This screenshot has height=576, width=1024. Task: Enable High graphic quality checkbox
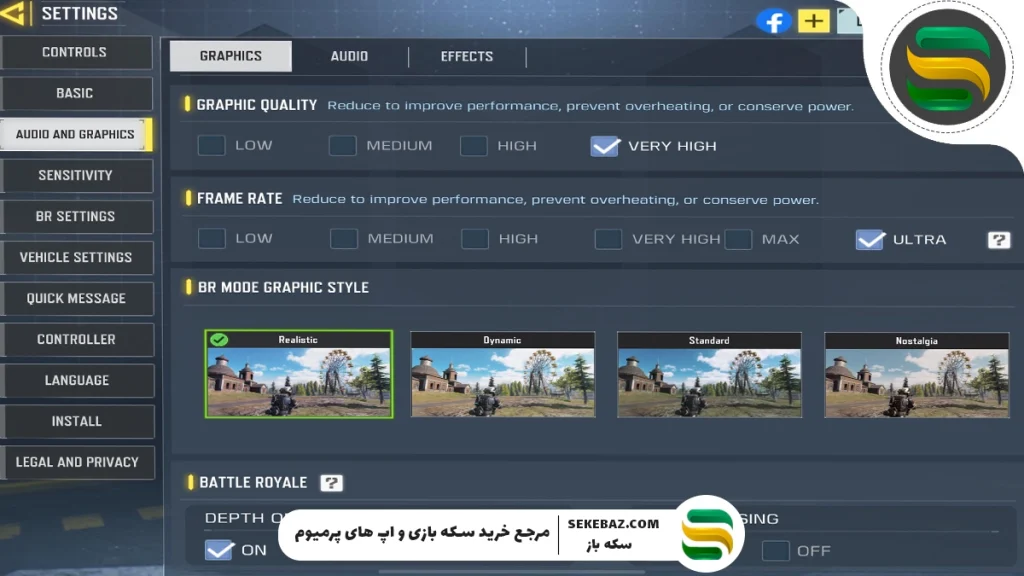pos(474,146)
